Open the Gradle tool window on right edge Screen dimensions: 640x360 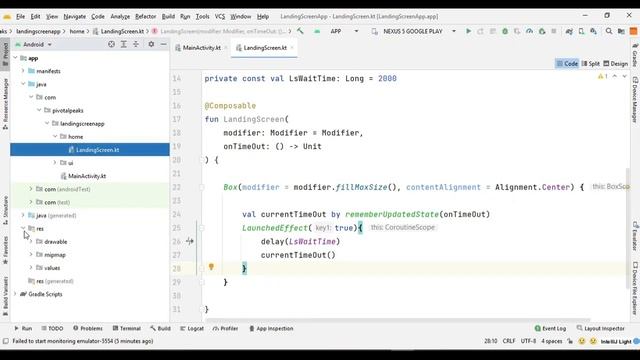635,55
